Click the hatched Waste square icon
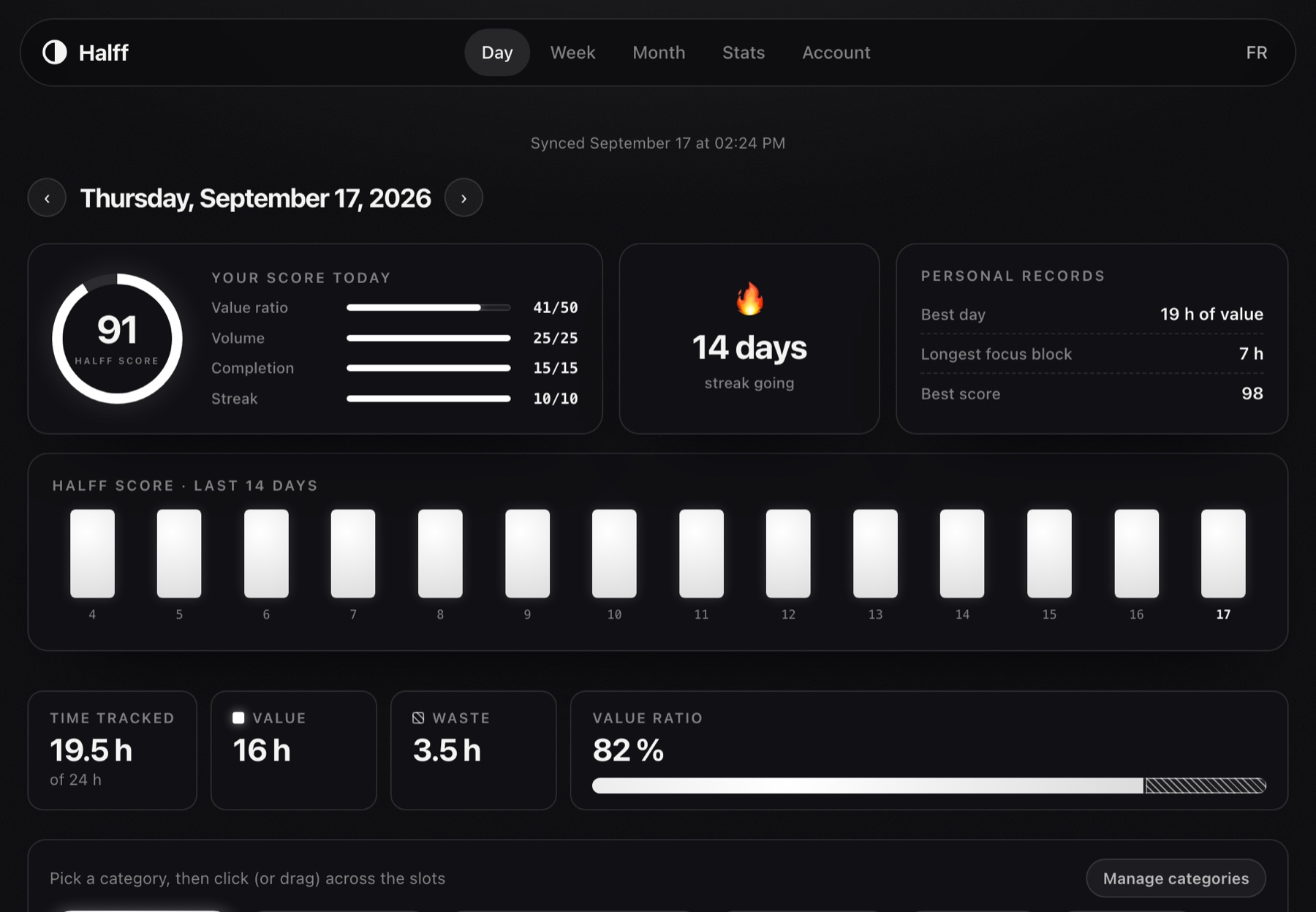The height and width of the screenshot is (912, 1316). (x=418, y=718)
